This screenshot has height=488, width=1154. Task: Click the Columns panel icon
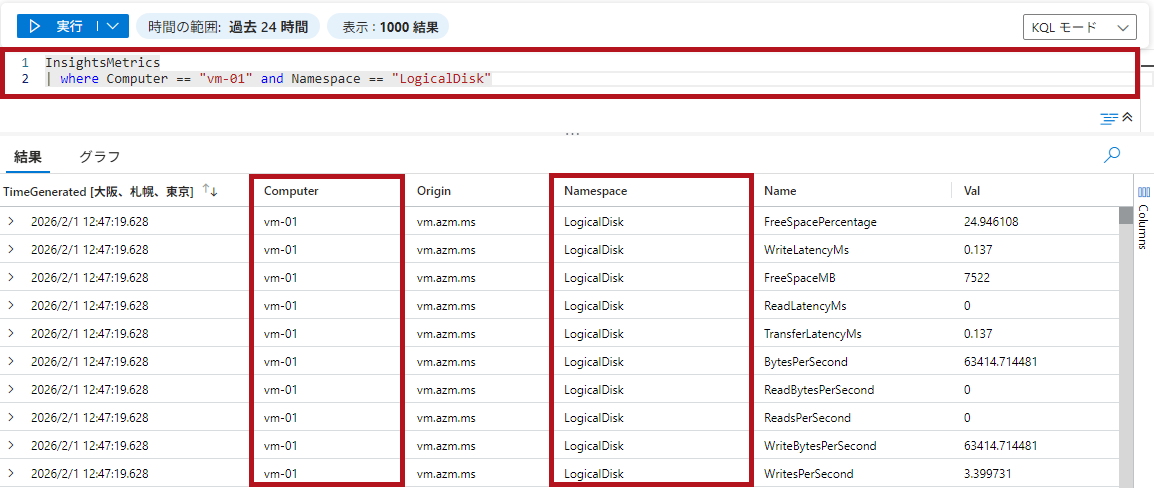tap(1143, 191)
